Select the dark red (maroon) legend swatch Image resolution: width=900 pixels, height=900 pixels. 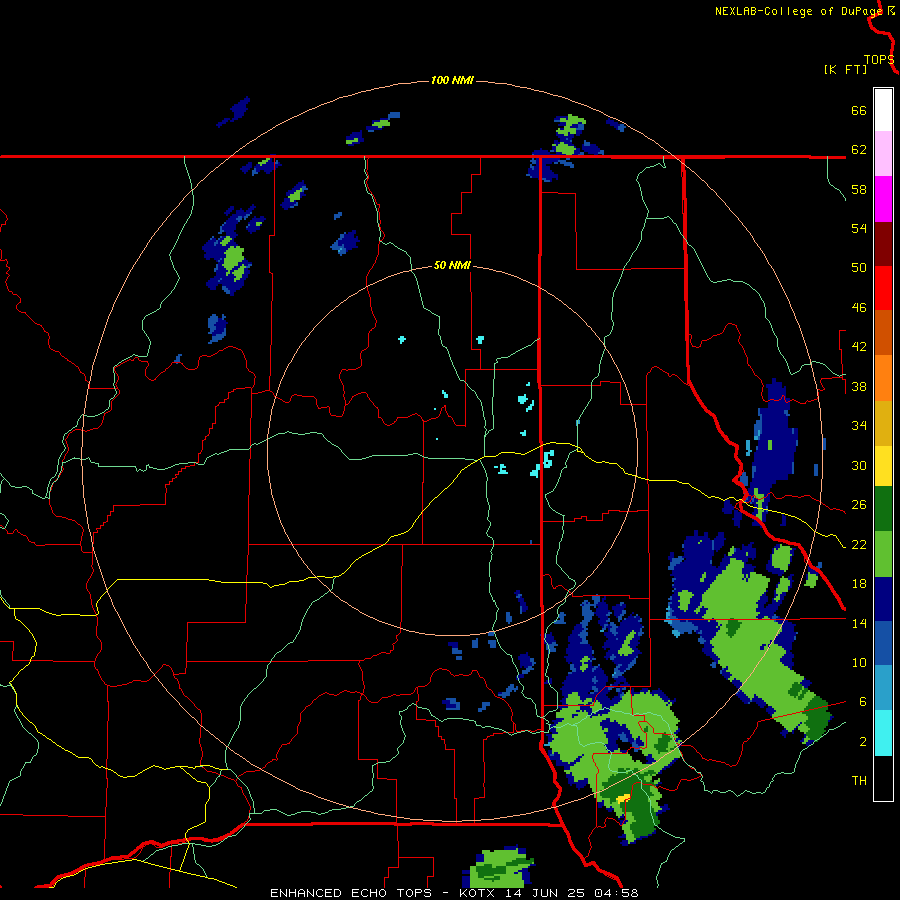click(883, 244)
